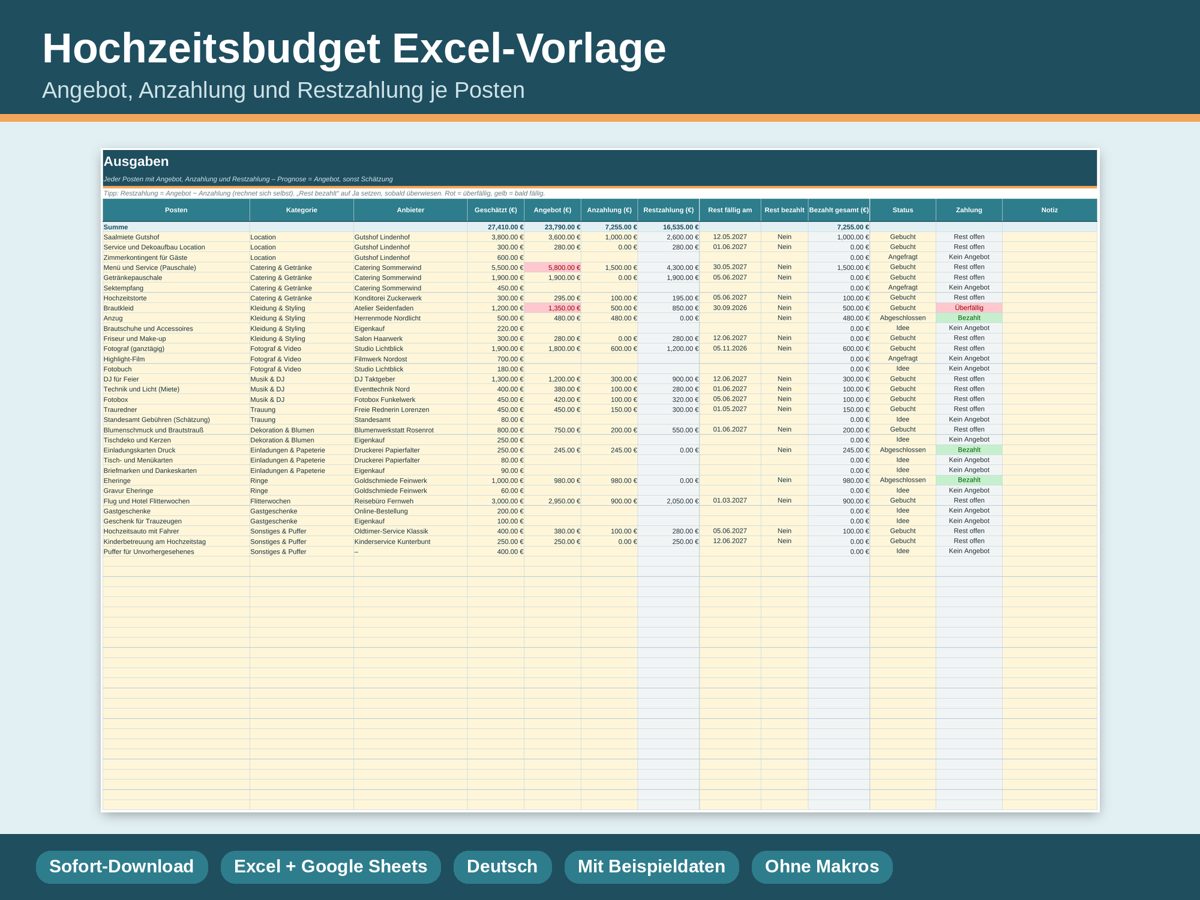Viewport: 1200px width, 900px height.
Task: Select the Puffer für Unvorhergesehenes cell
Action: click(x=176, y=551)
